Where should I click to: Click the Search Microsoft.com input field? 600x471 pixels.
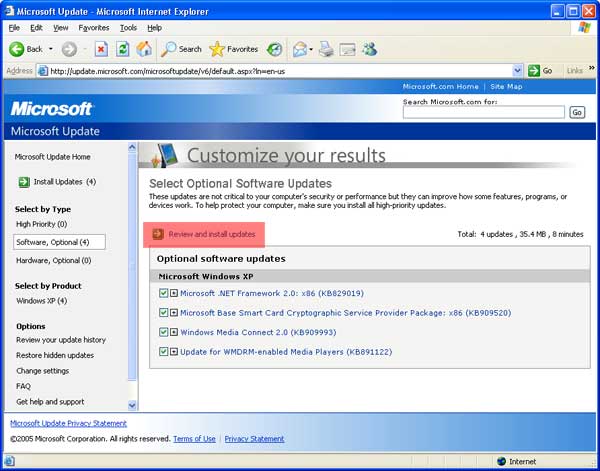pyautogui.click(x=484, y=112)
